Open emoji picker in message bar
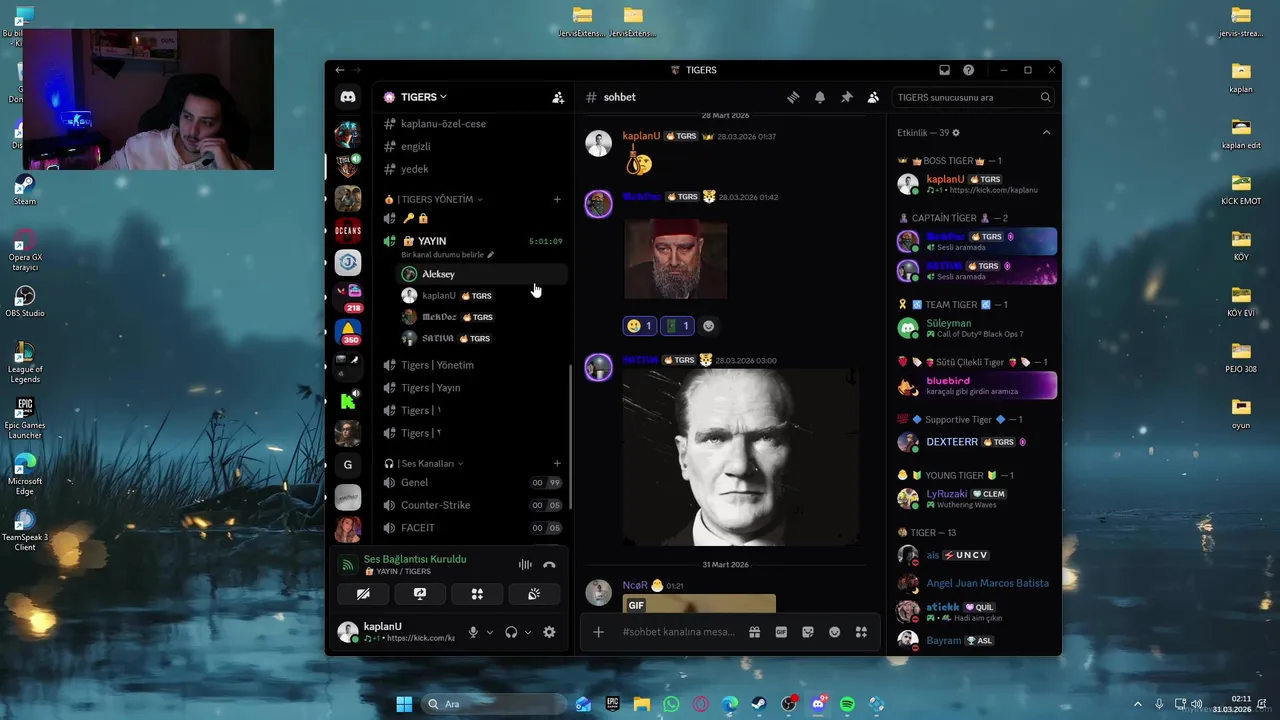Screen dimensions: 1280x720 pyautogui.click(x=834, y=632)
